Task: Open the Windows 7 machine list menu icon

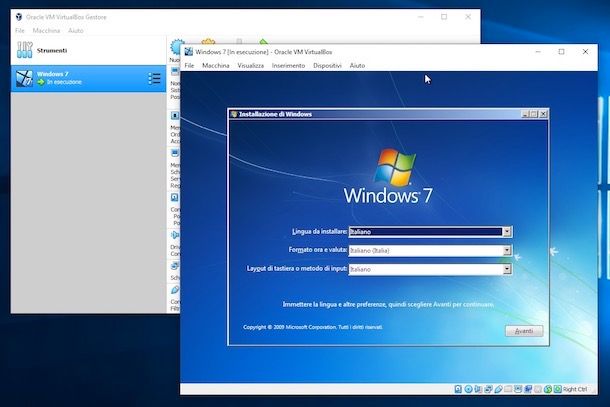Action: 154,79
